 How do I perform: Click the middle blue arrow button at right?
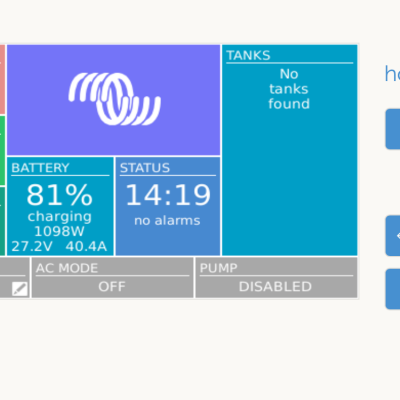[x=393, y=236]
